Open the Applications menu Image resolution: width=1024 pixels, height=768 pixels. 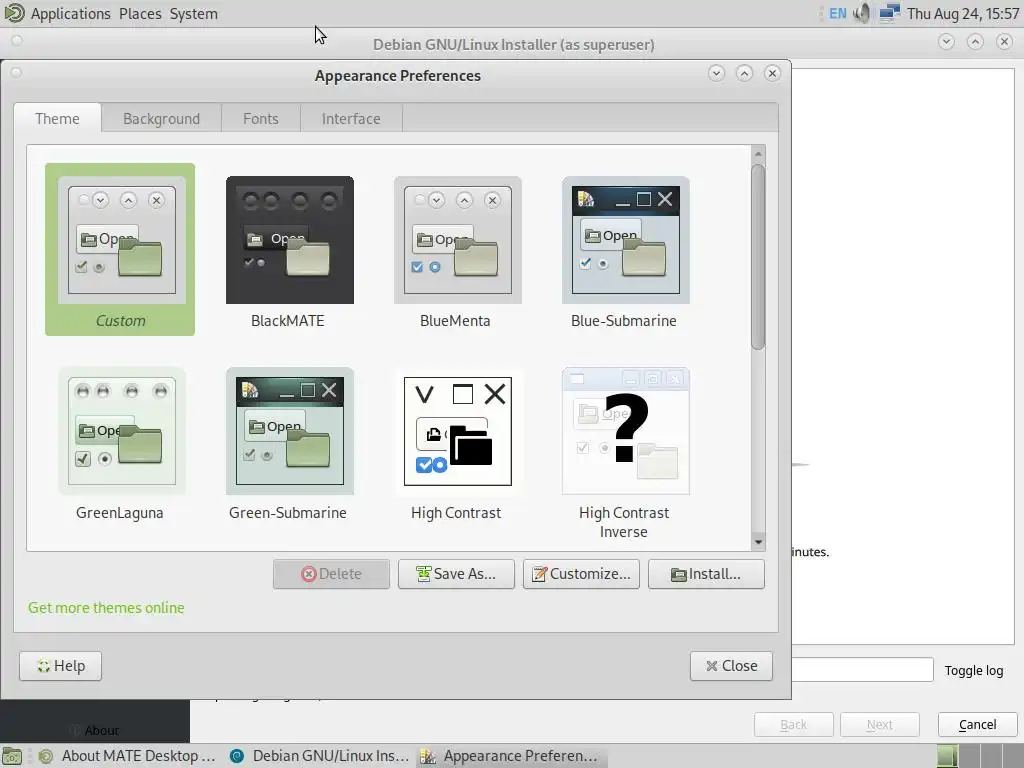(x=71, y=14)
